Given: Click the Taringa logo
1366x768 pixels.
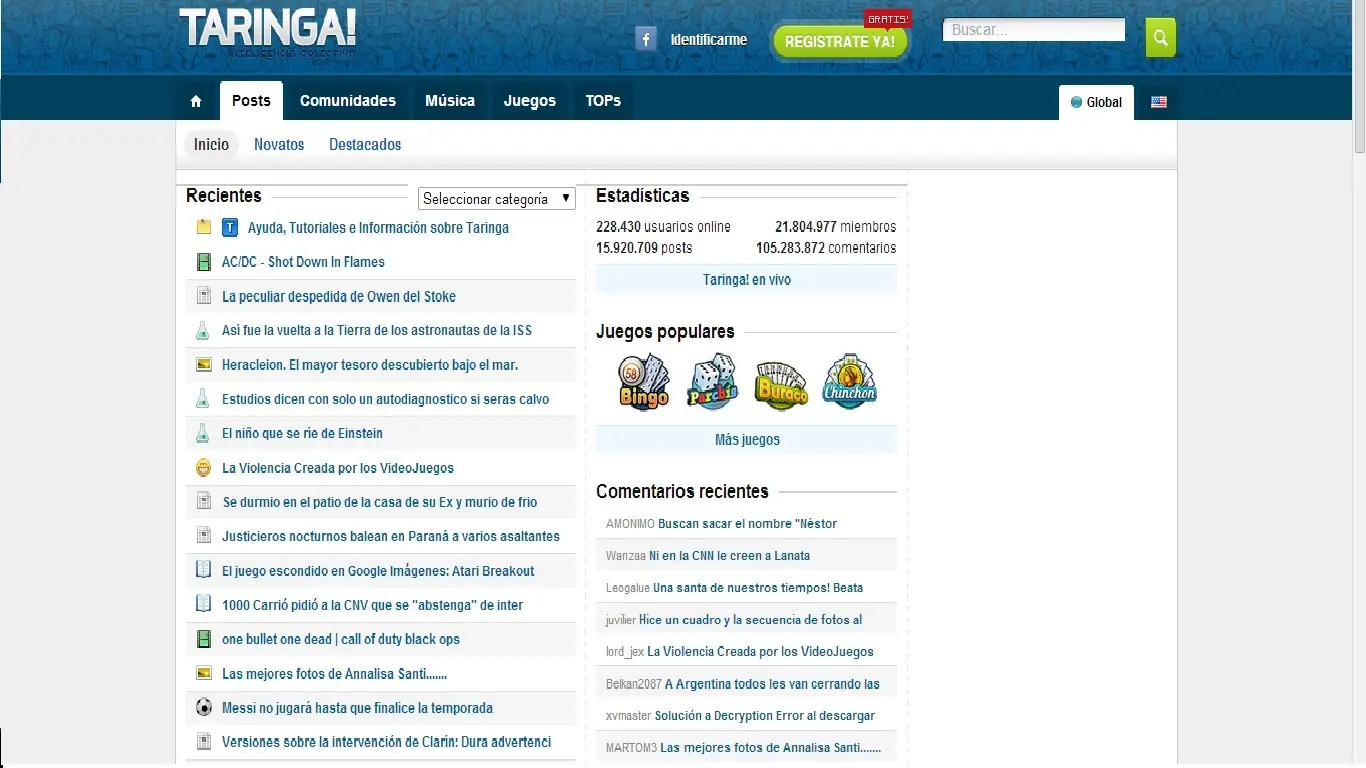Looking at the screenshot, I should [x=267, y=33].
